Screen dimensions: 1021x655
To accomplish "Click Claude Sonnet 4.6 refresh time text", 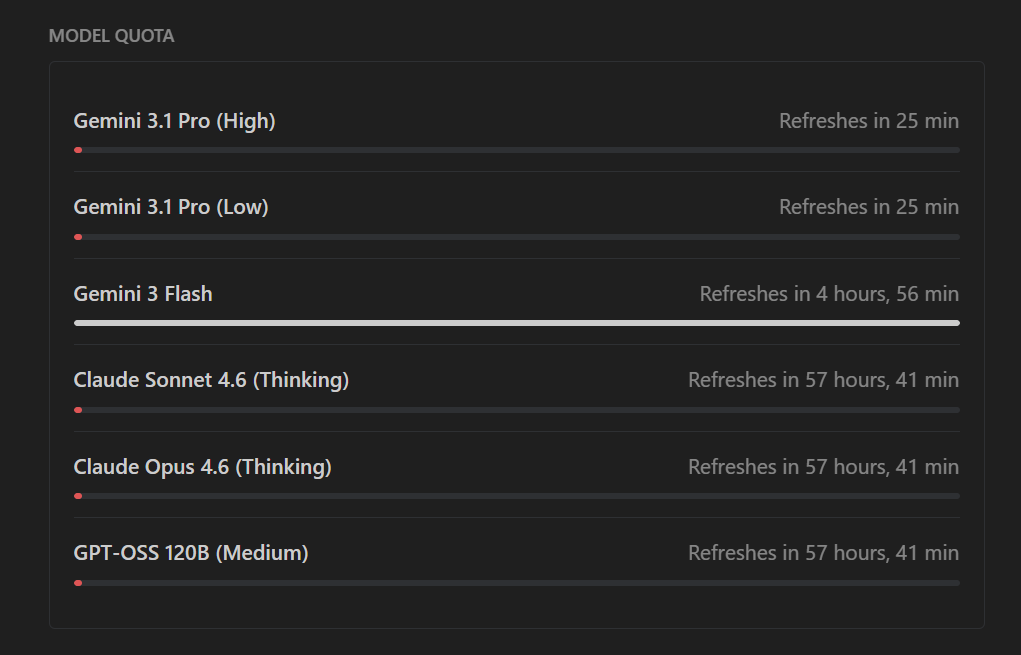I will click(823, 380).
